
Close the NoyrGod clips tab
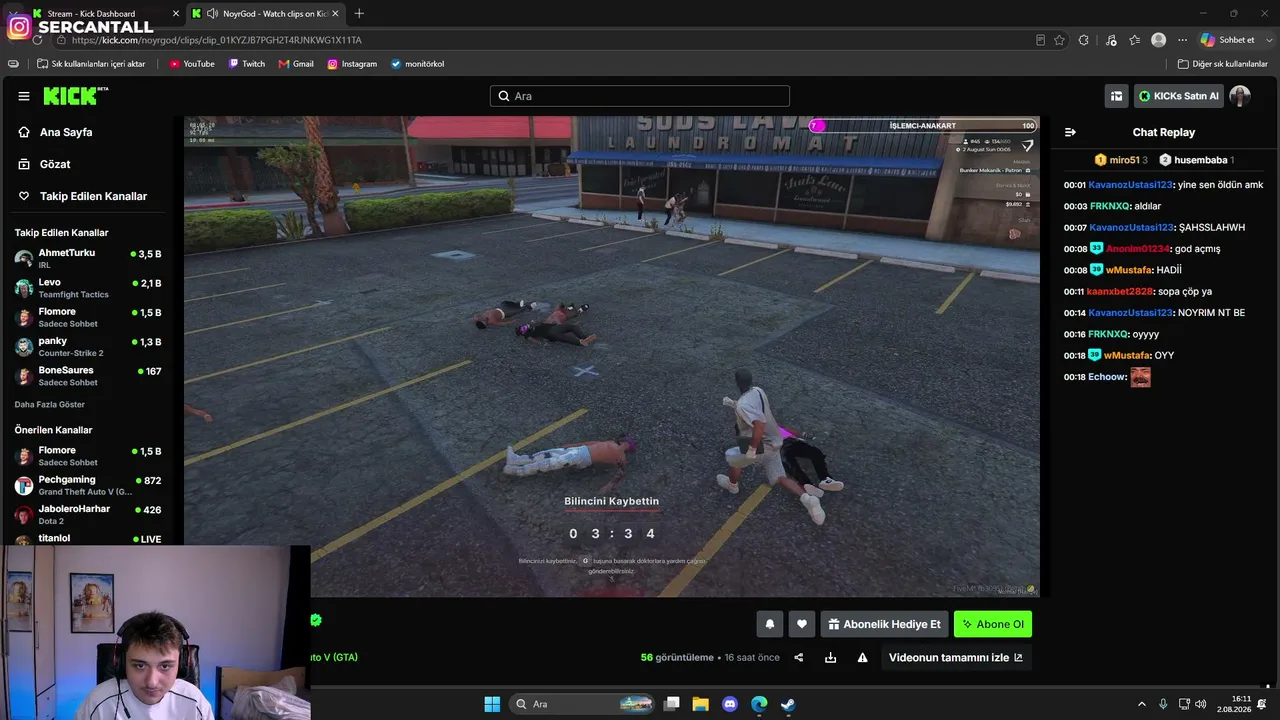coord(335,13)
